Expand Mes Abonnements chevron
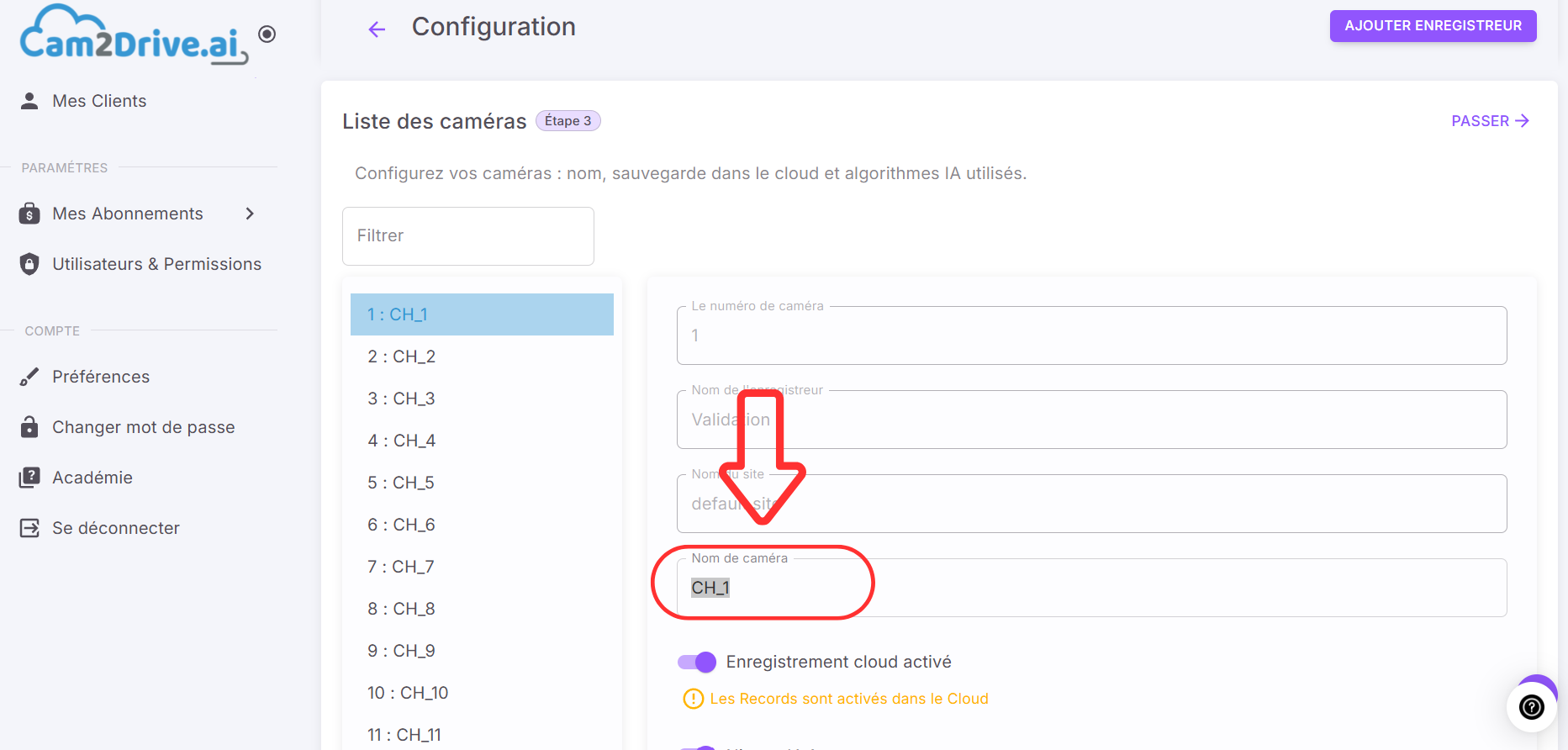The width and height of the screenshot is (1568, 750). (x=250, y=214)
